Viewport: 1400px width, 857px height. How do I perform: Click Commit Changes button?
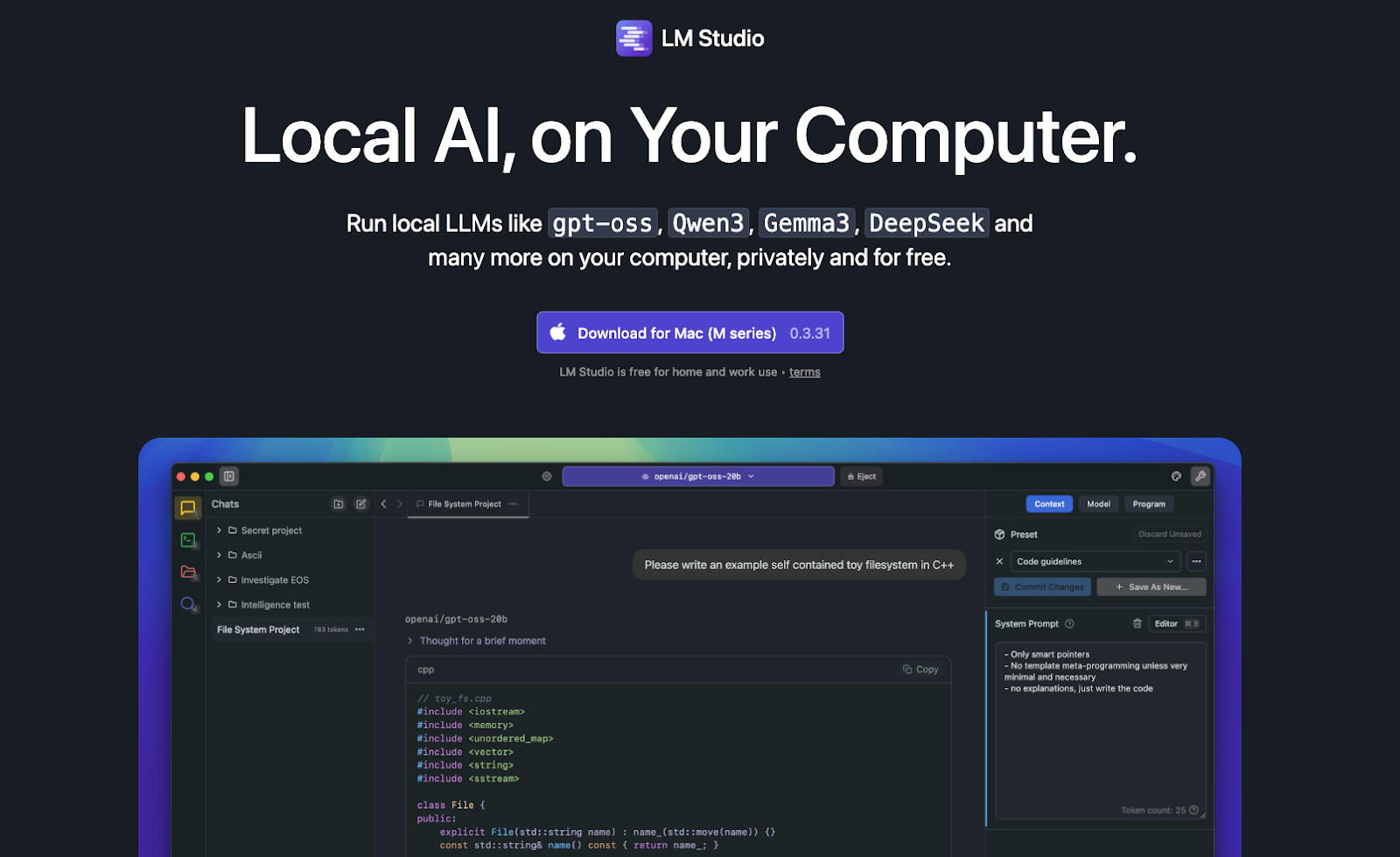pyautogui.click(x=1042, y=587)
